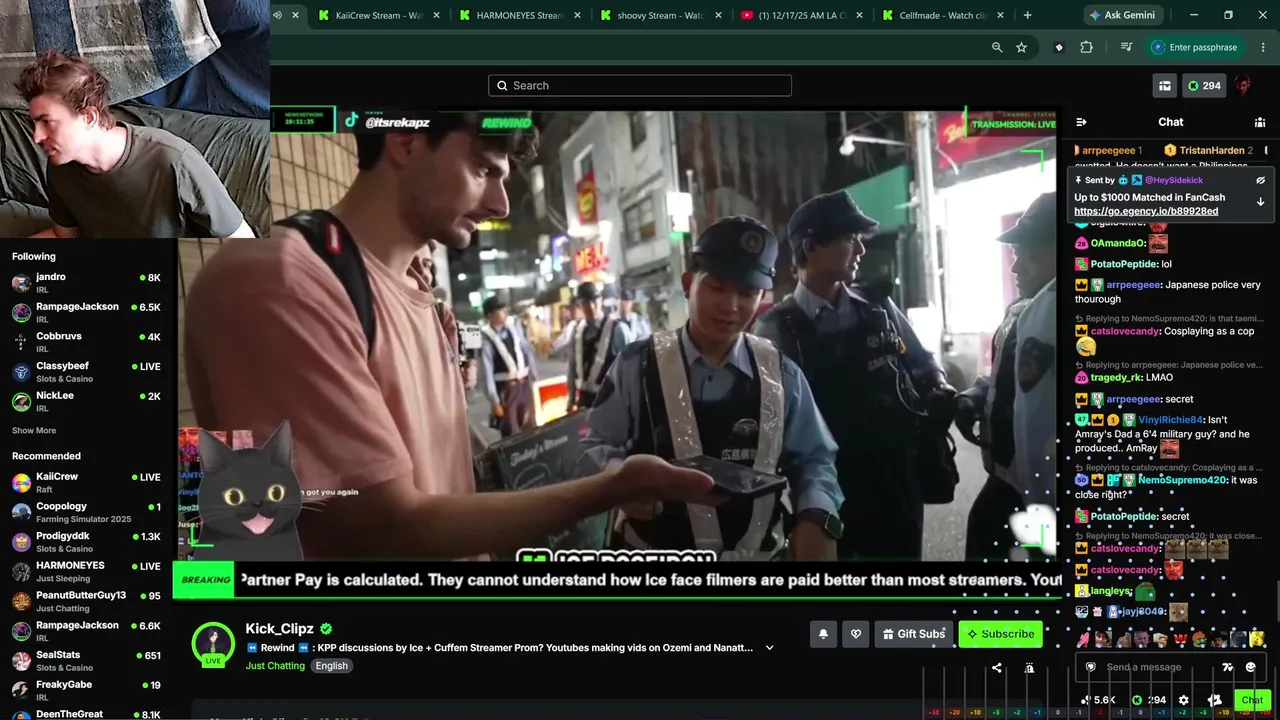Click the Enter passphrase profile chip
Viewport: 1280px width, 720px height.
(1195, 47)
